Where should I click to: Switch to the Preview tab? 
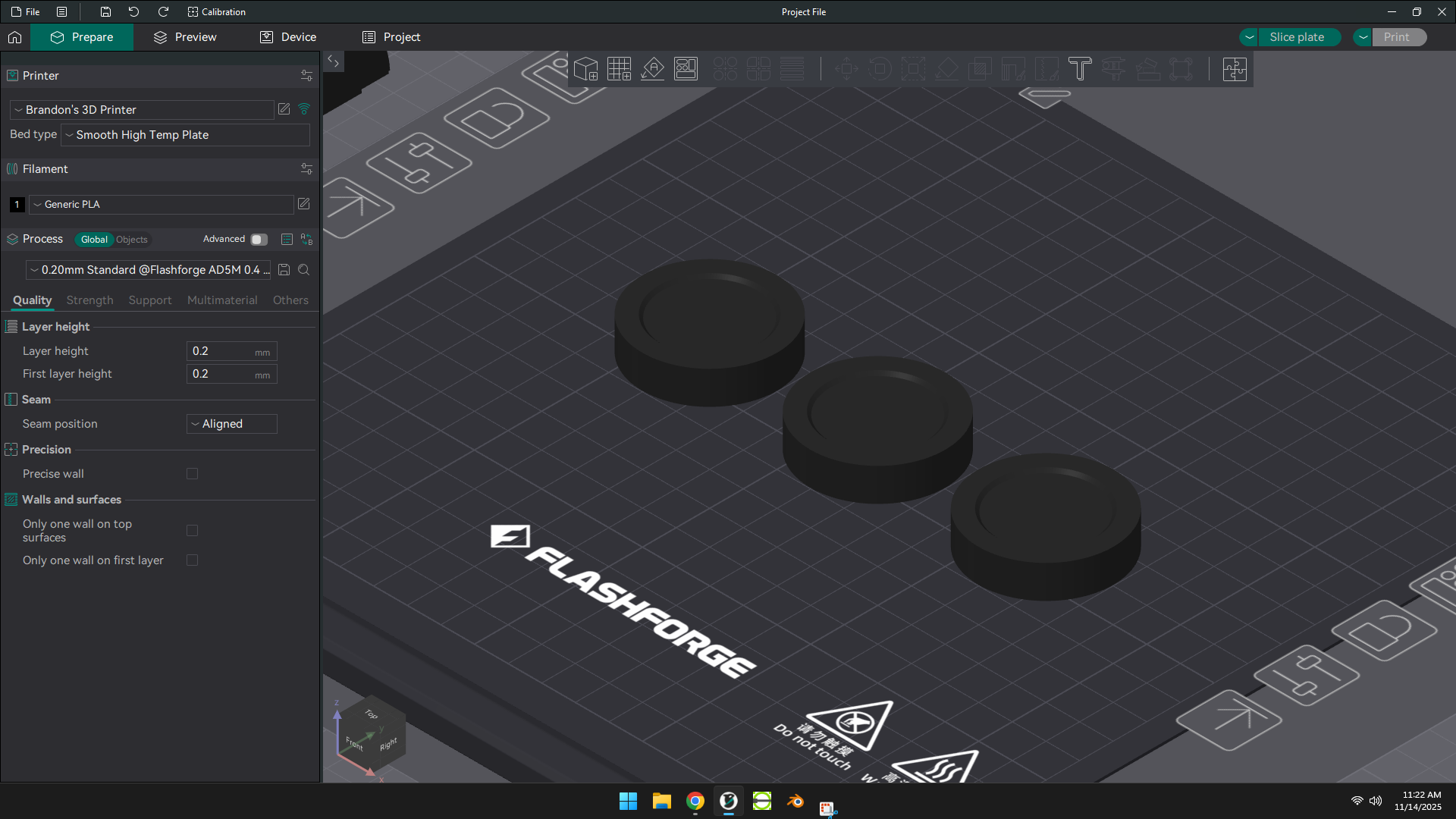click(x=185, y=37)
